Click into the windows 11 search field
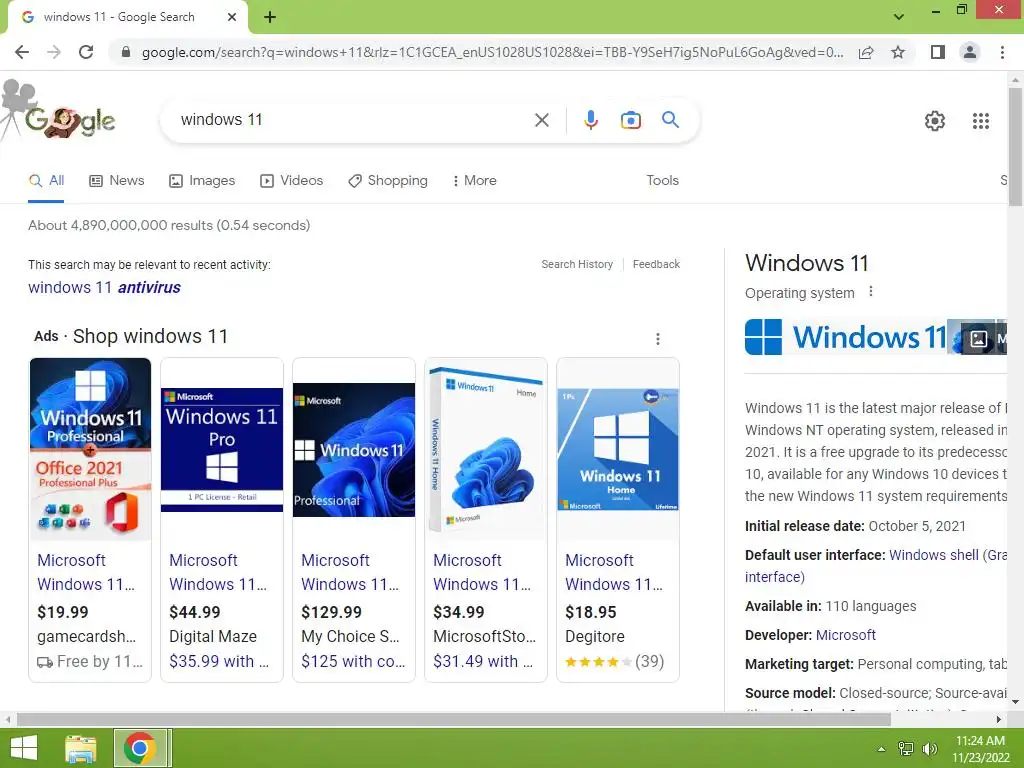Viewport: 1024px width, 768px height. [353, 120]
